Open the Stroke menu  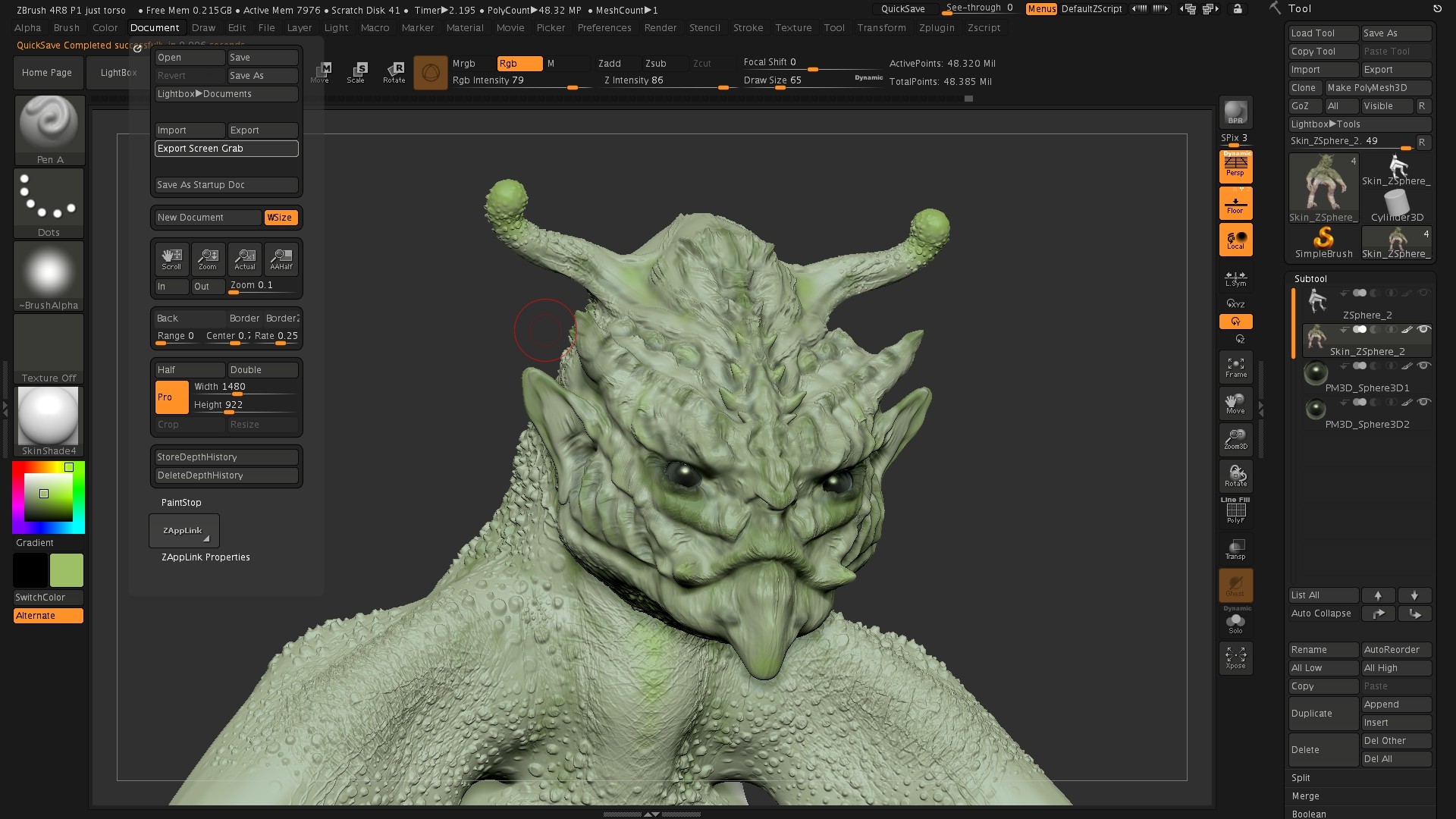point(748,28)
